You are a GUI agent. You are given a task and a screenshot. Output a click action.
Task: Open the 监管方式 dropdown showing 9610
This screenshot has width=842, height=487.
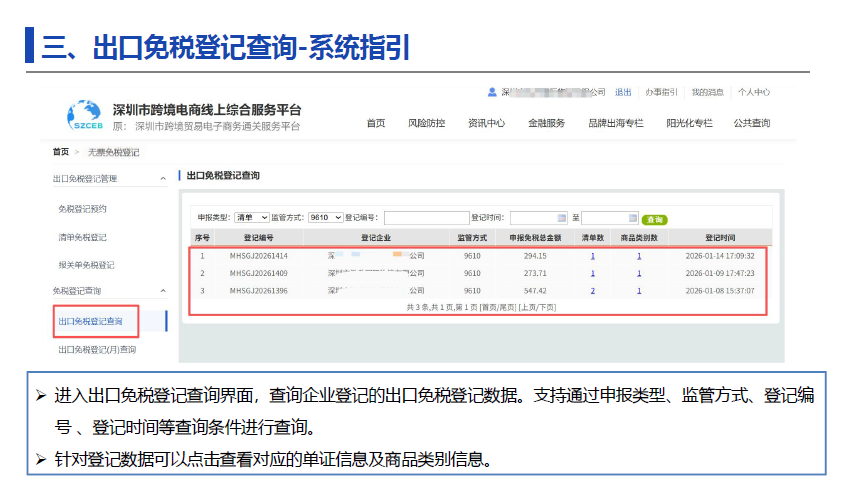click(325, 217)
